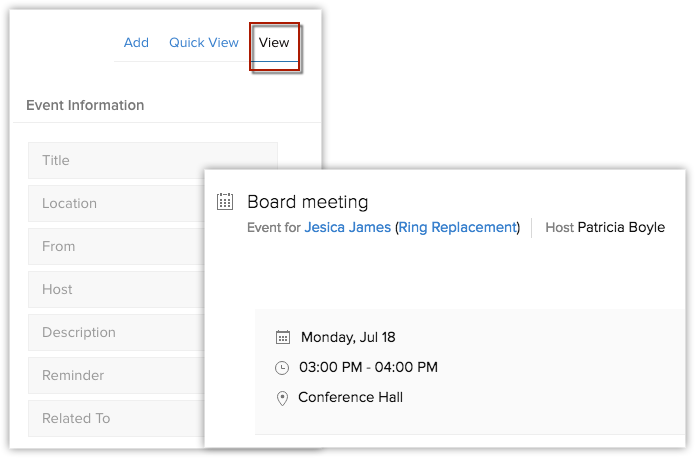
Task: Focus the Location field
Action: coord(115,203)
